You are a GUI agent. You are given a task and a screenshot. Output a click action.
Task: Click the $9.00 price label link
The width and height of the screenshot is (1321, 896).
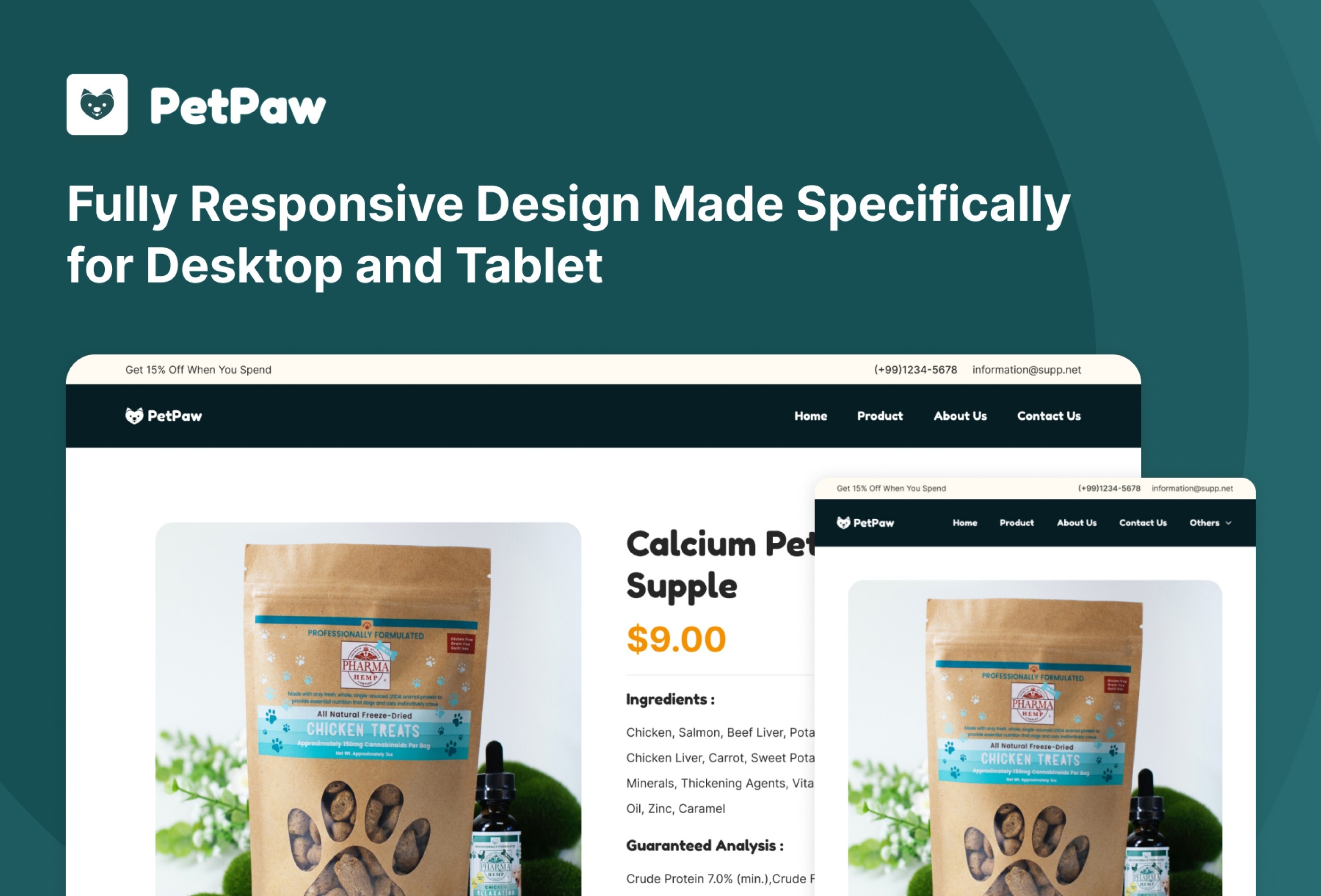click(x=676, y=637)
